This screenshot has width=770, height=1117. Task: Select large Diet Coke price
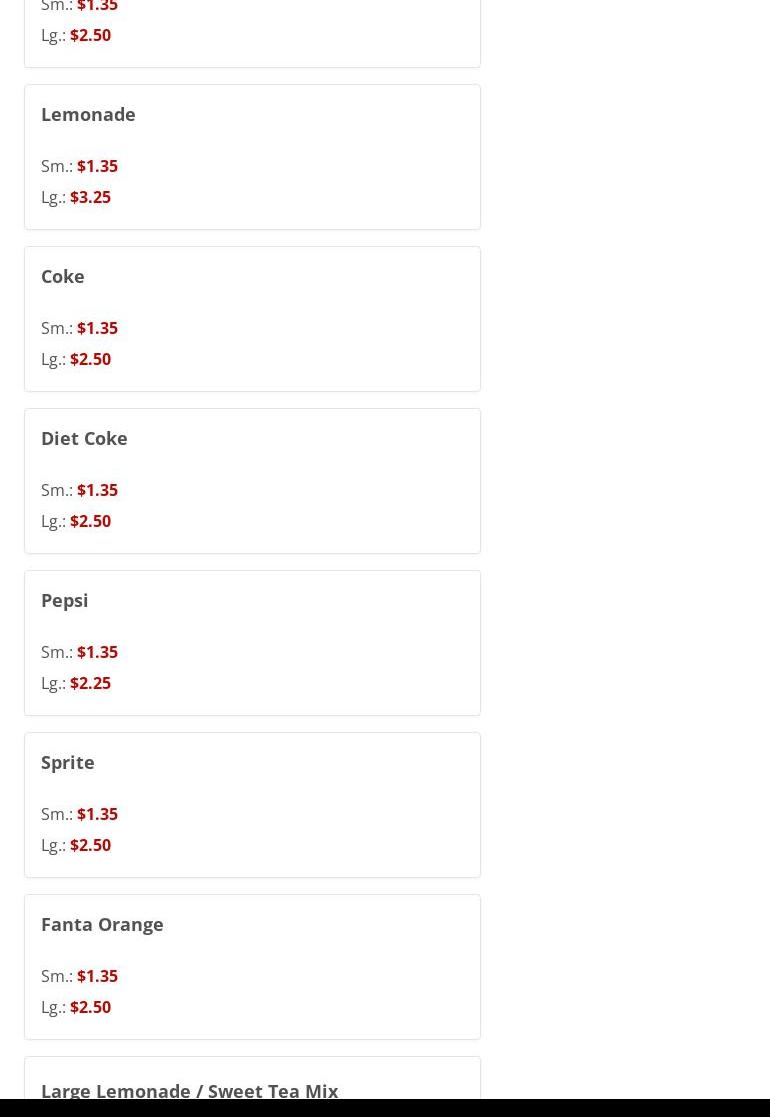click(x=90, y=521)
